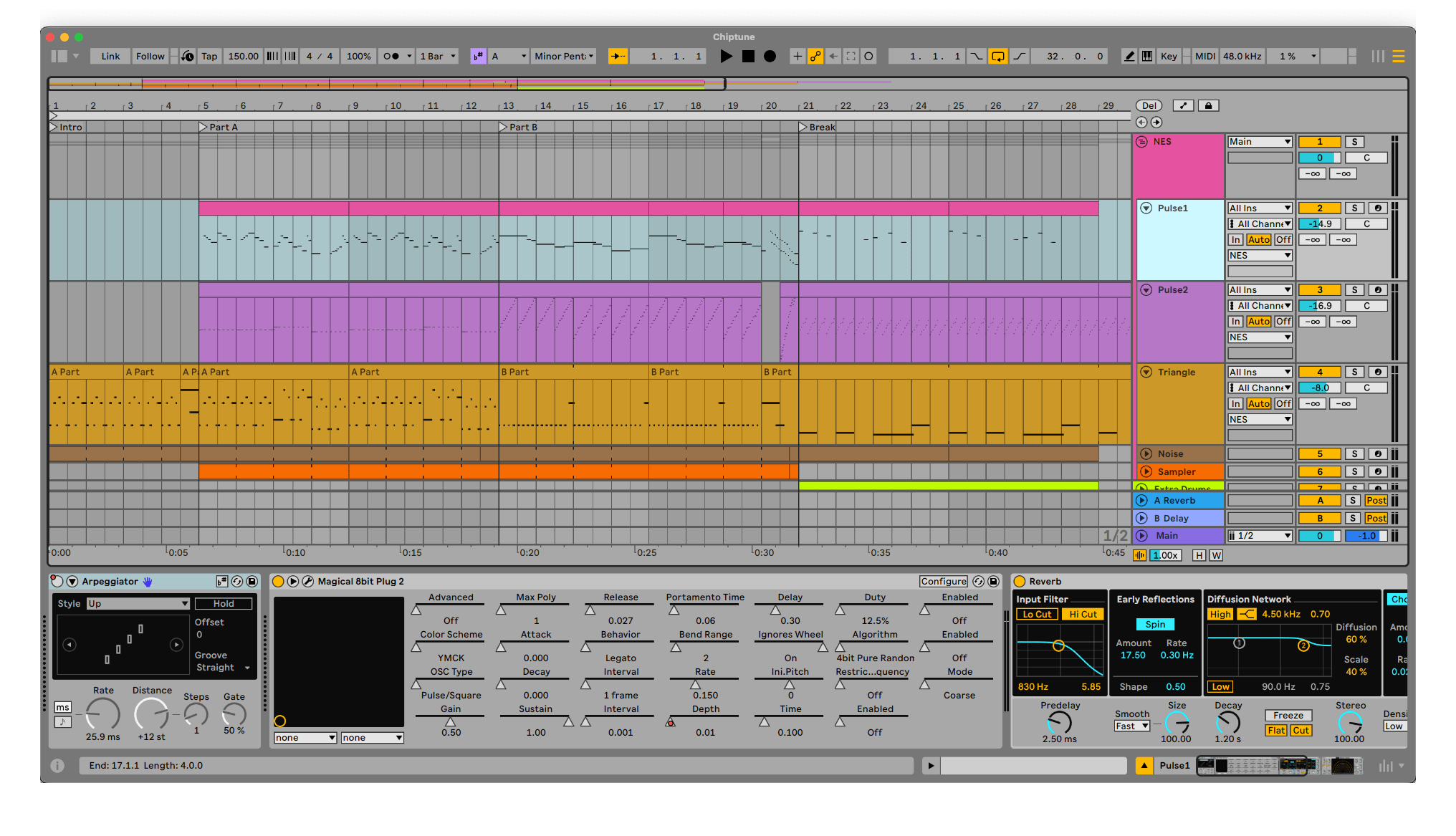Screen dimensions: 1456x836
Task: Enable Hold in the Arpeggiator
Action: tap(224, 604)
